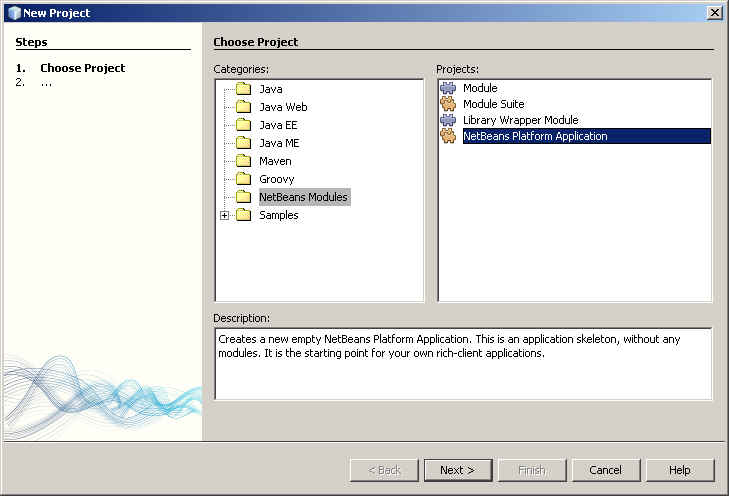Screen dimensions: 729x496
Task: Click the Next > button
Action: coord(457,470)
